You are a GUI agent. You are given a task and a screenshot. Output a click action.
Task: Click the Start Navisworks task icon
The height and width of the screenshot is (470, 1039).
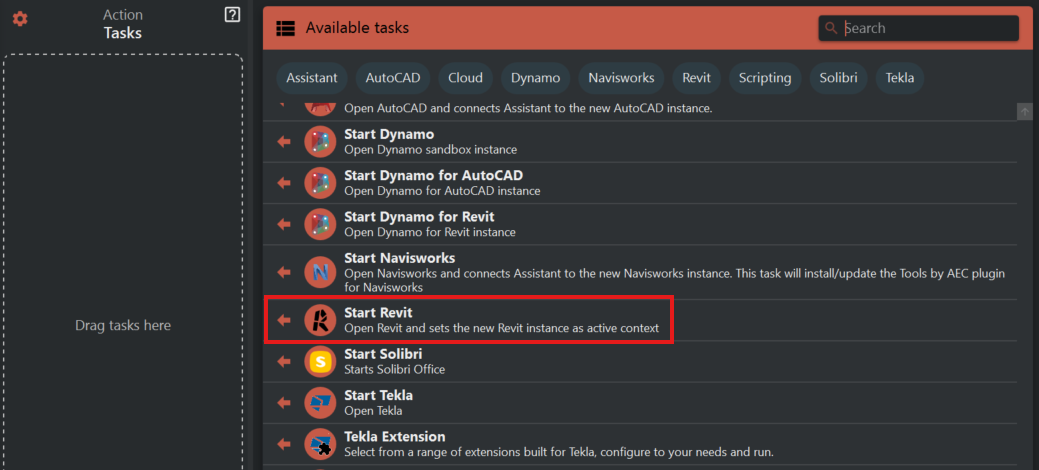pos(320,271)
